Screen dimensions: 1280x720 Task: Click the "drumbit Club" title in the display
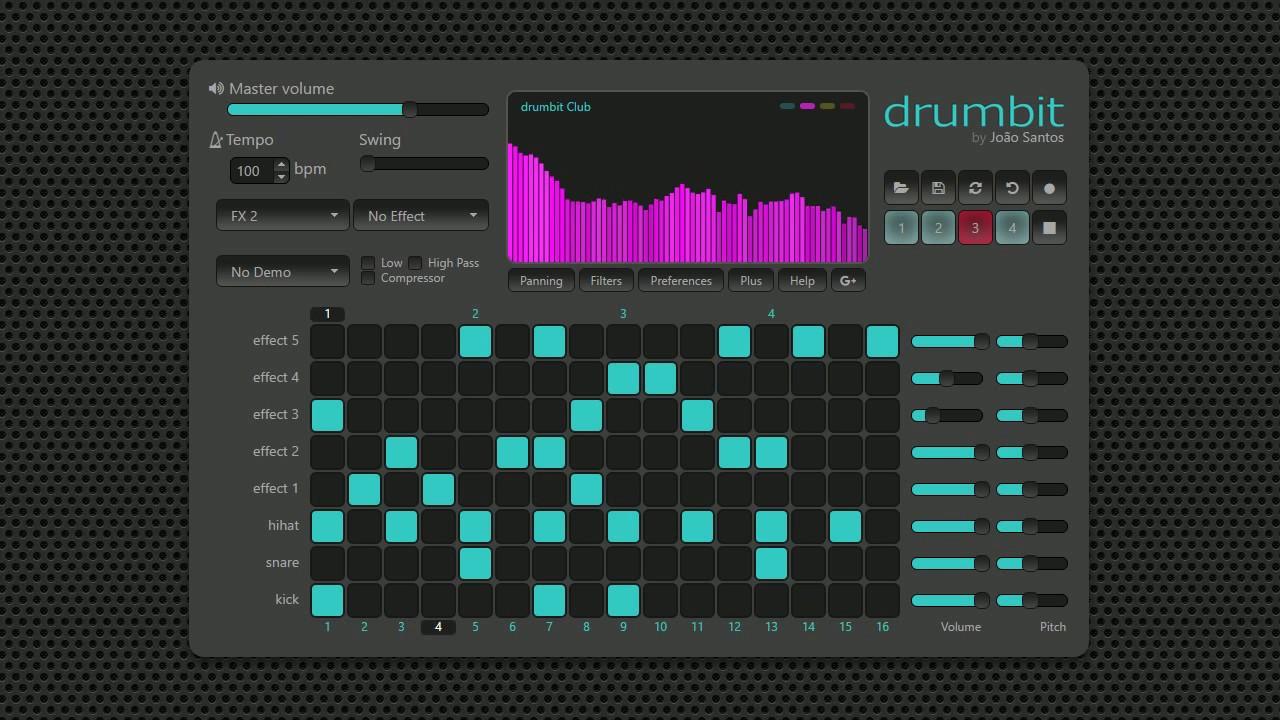[x=556, y=107]
